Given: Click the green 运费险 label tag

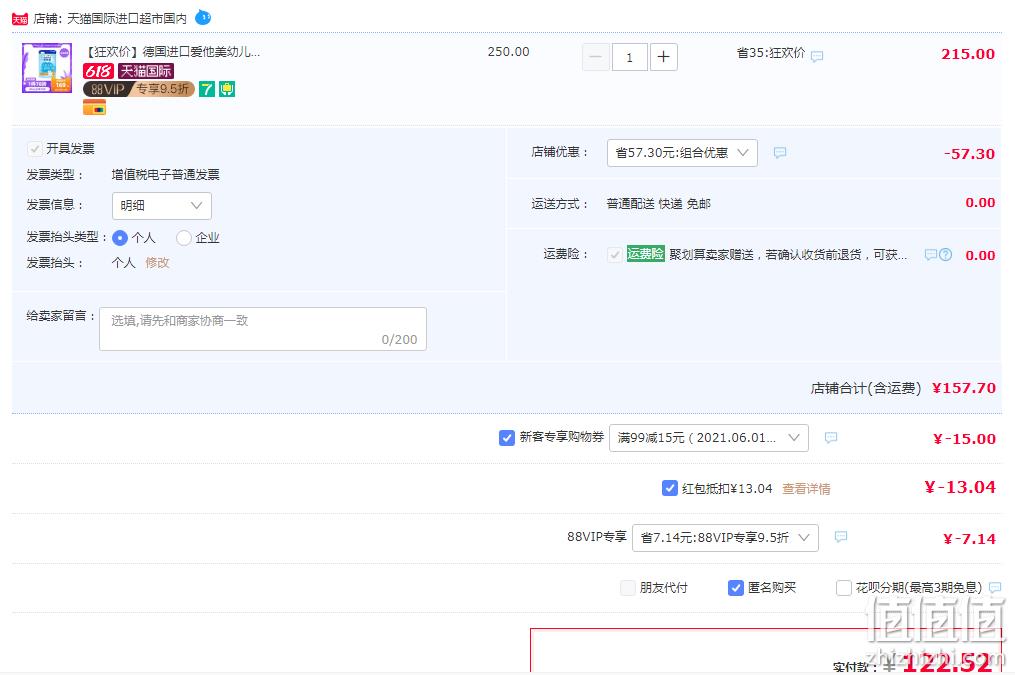Looking at the screenshot, I should [645, 254].
